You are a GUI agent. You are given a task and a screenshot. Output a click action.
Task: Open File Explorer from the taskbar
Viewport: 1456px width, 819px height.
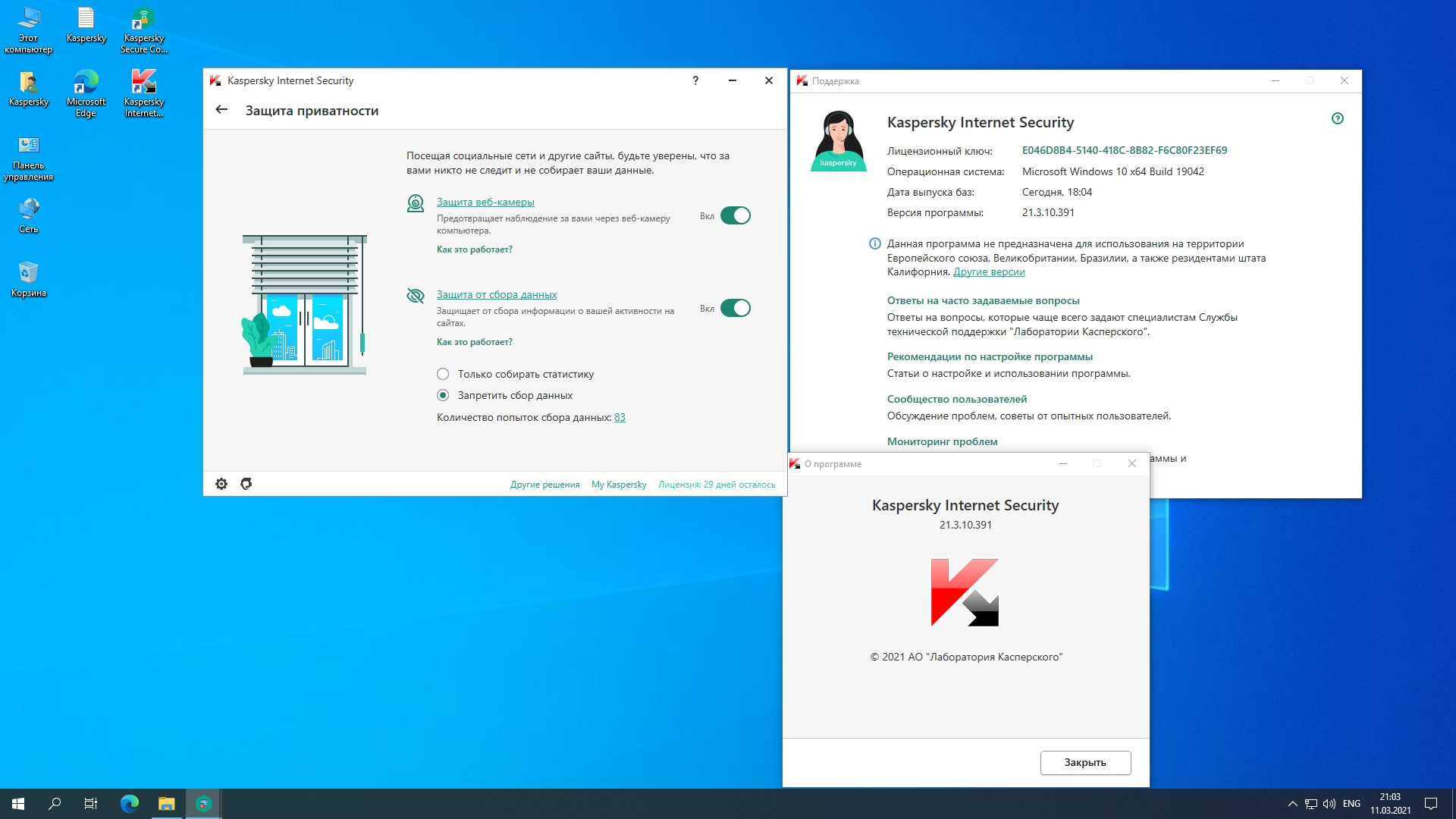(166, 804)
